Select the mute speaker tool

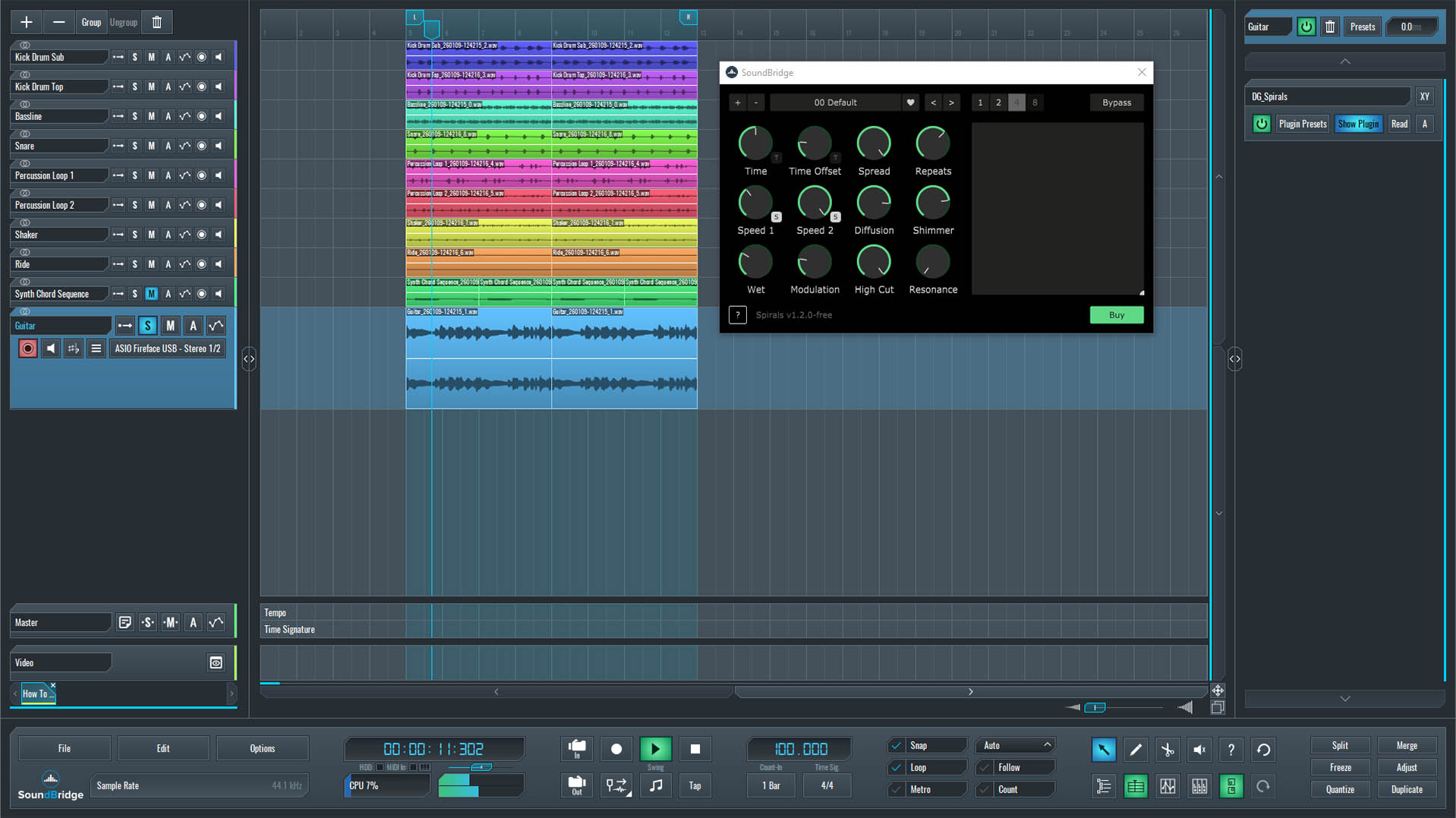point(1199,750)
